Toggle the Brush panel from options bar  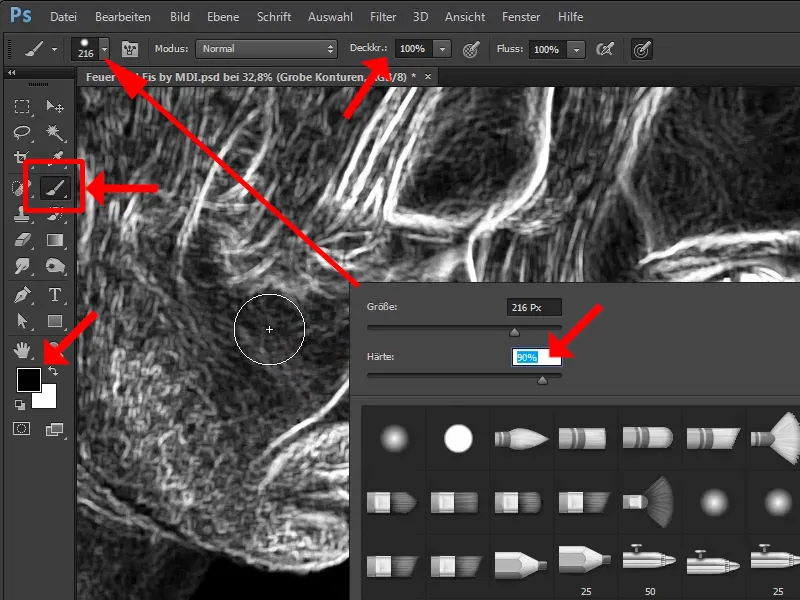(130, 49)
